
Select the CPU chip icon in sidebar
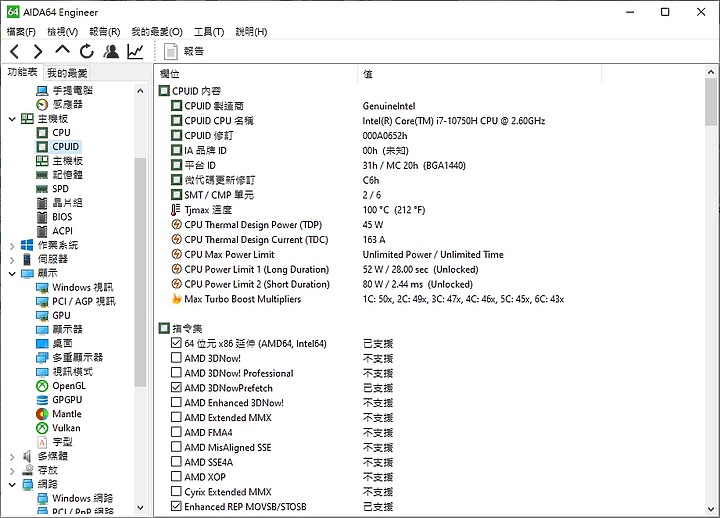point(42,133)
